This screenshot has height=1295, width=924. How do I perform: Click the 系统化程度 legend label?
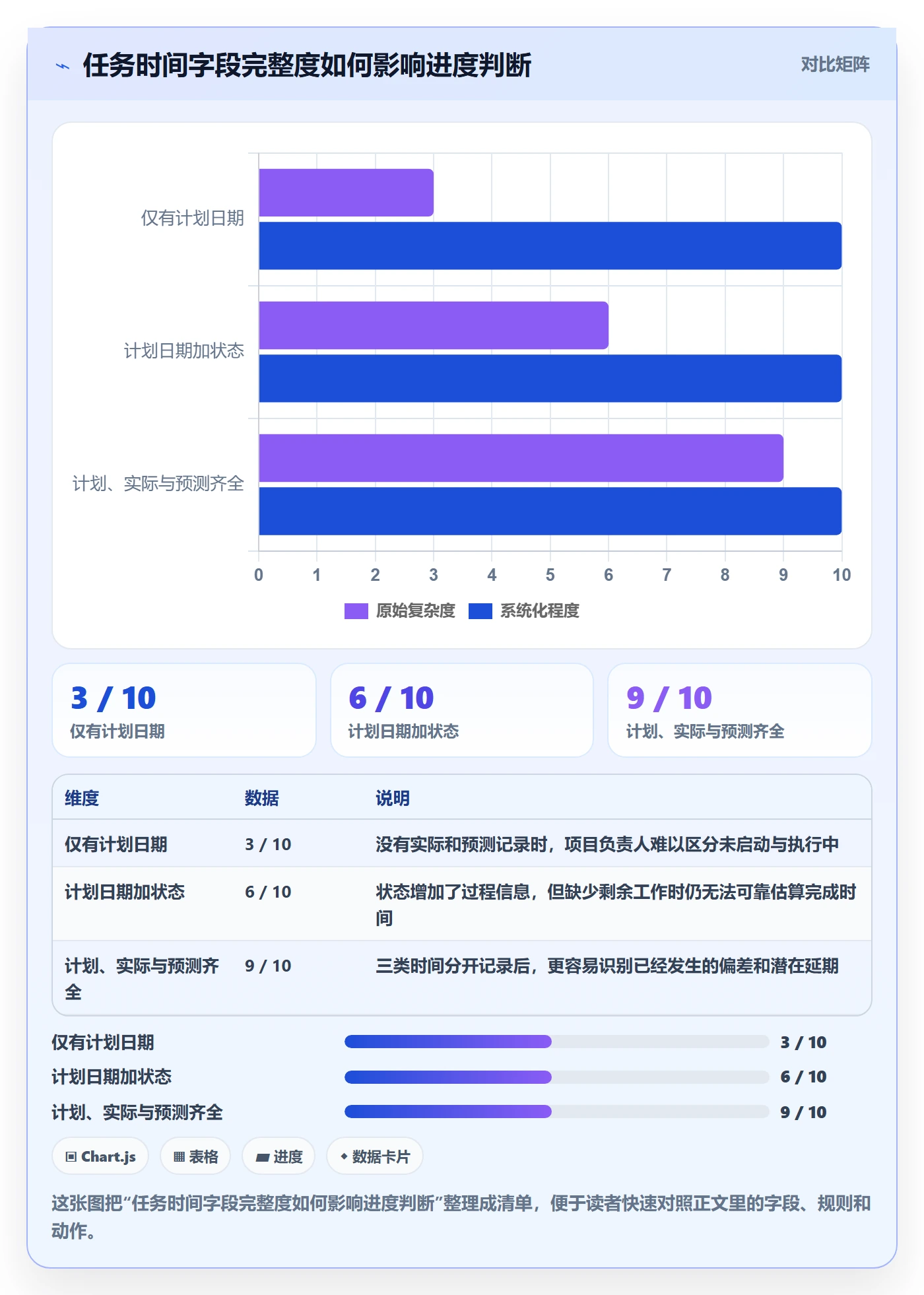(x=540, y=611)
